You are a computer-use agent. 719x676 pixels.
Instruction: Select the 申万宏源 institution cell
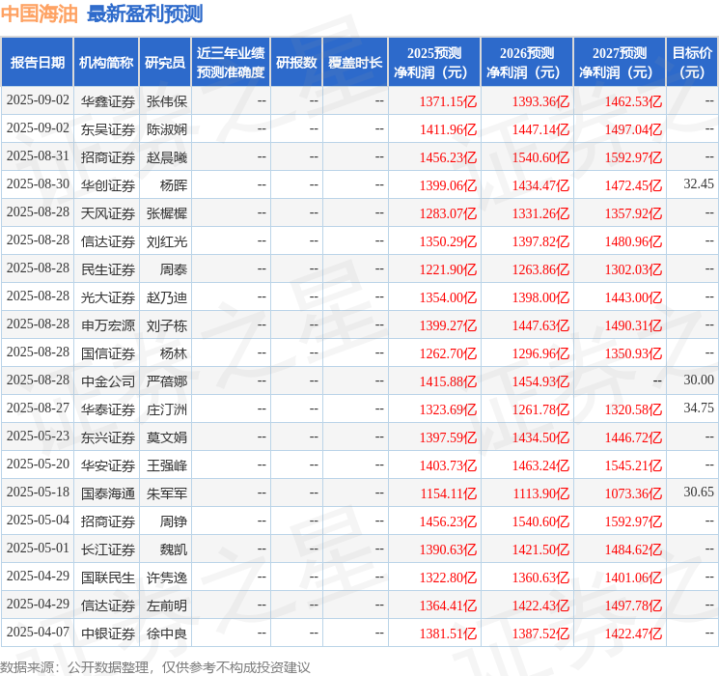(x=108, y=326)
